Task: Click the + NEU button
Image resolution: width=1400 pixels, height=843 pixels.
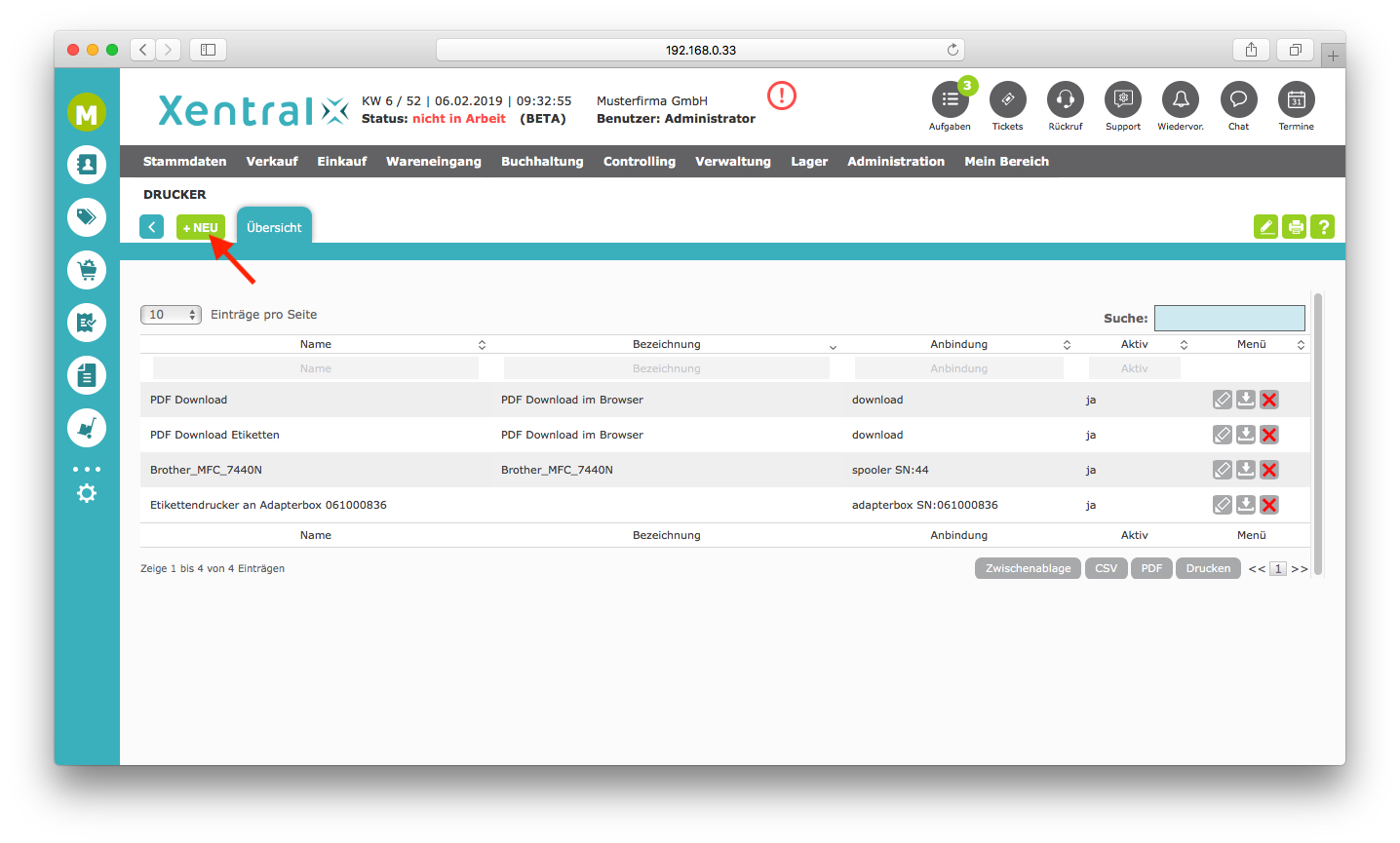Action: coord(200,227)
